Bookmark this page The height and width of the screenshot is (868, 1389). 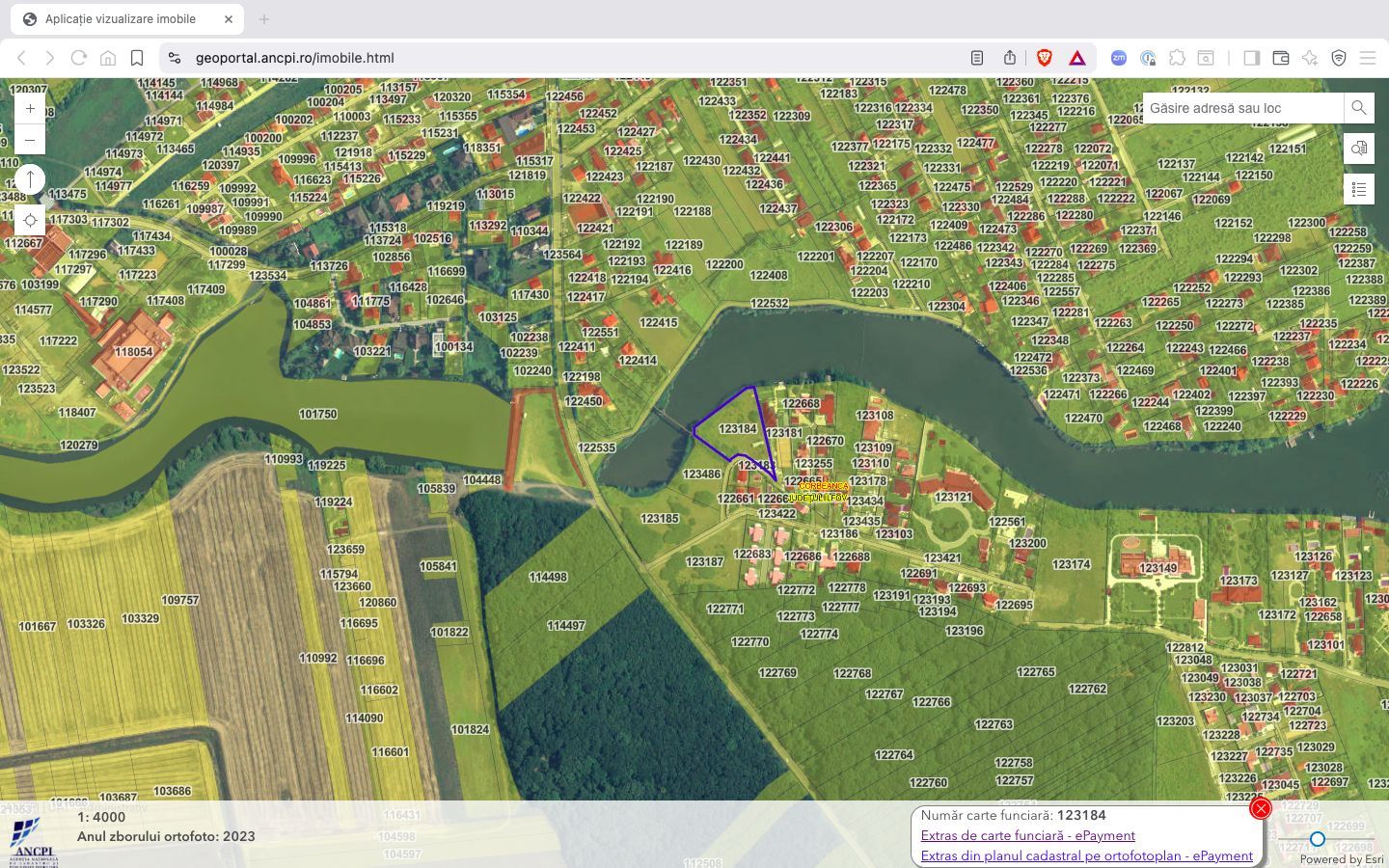pyautogui.click(x=137, y=58)
